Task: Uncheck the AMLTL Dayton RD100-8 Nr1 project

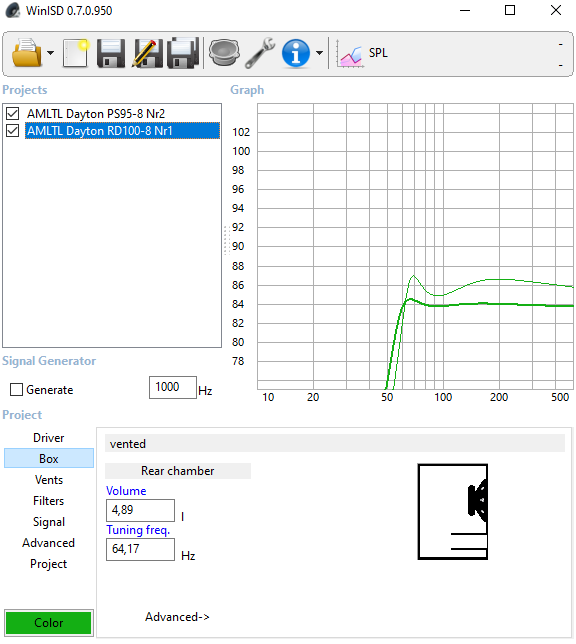Action: [x=13, y=131]
